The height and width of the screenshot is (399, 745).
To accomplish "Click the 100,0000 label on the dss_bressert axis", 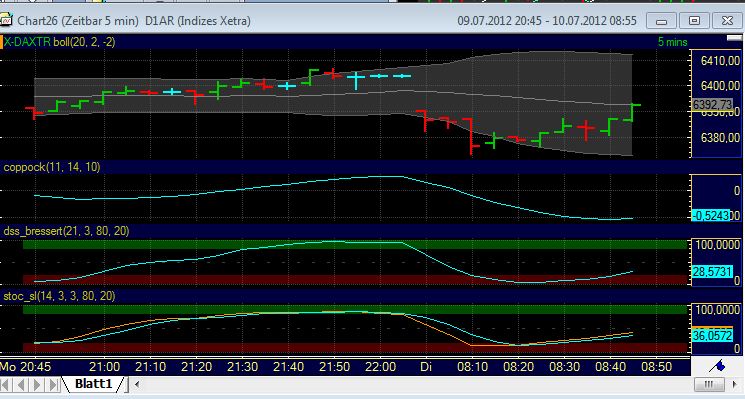I will (x=717, y=245).
